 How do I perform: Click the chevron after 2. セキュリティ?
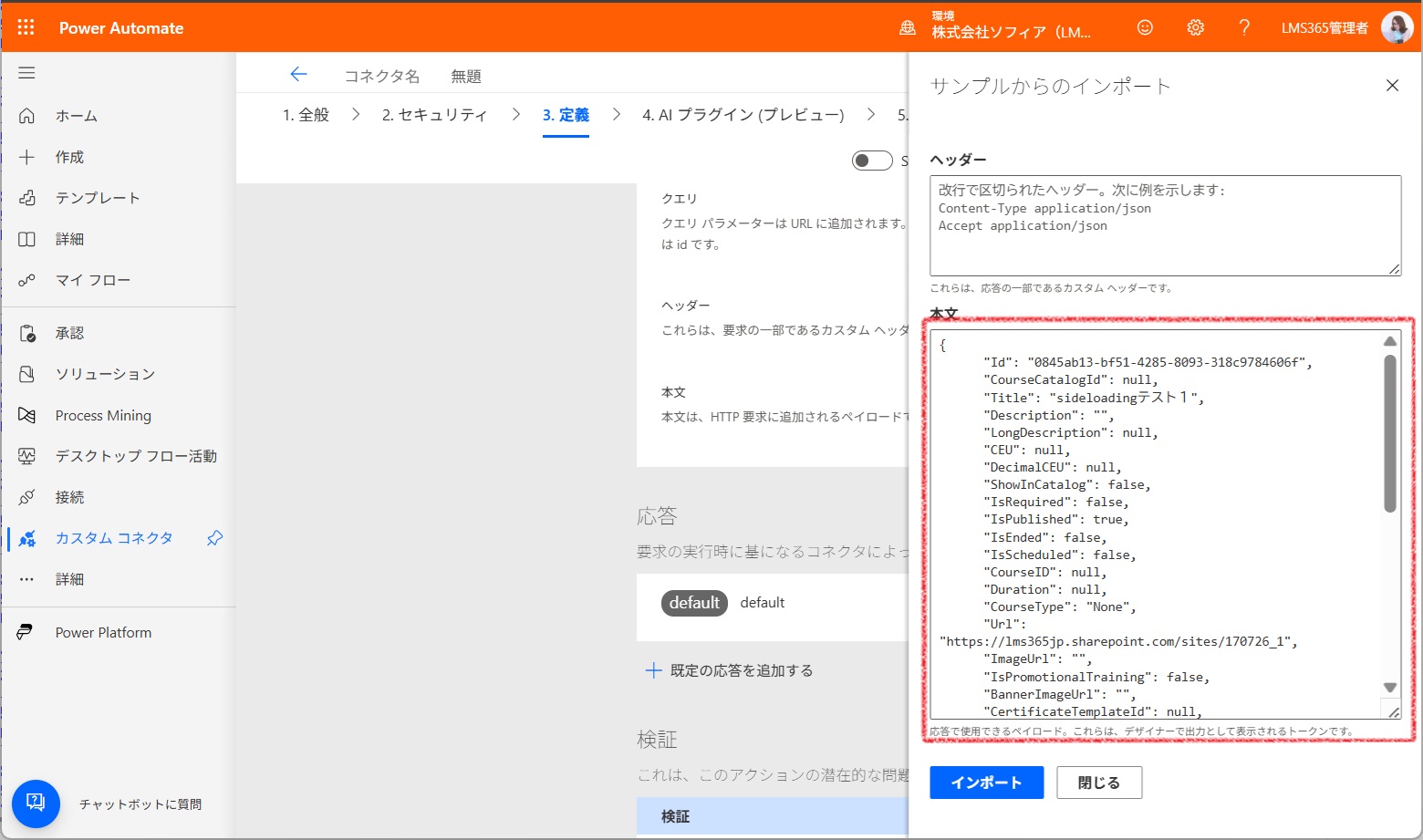(515, 115)
